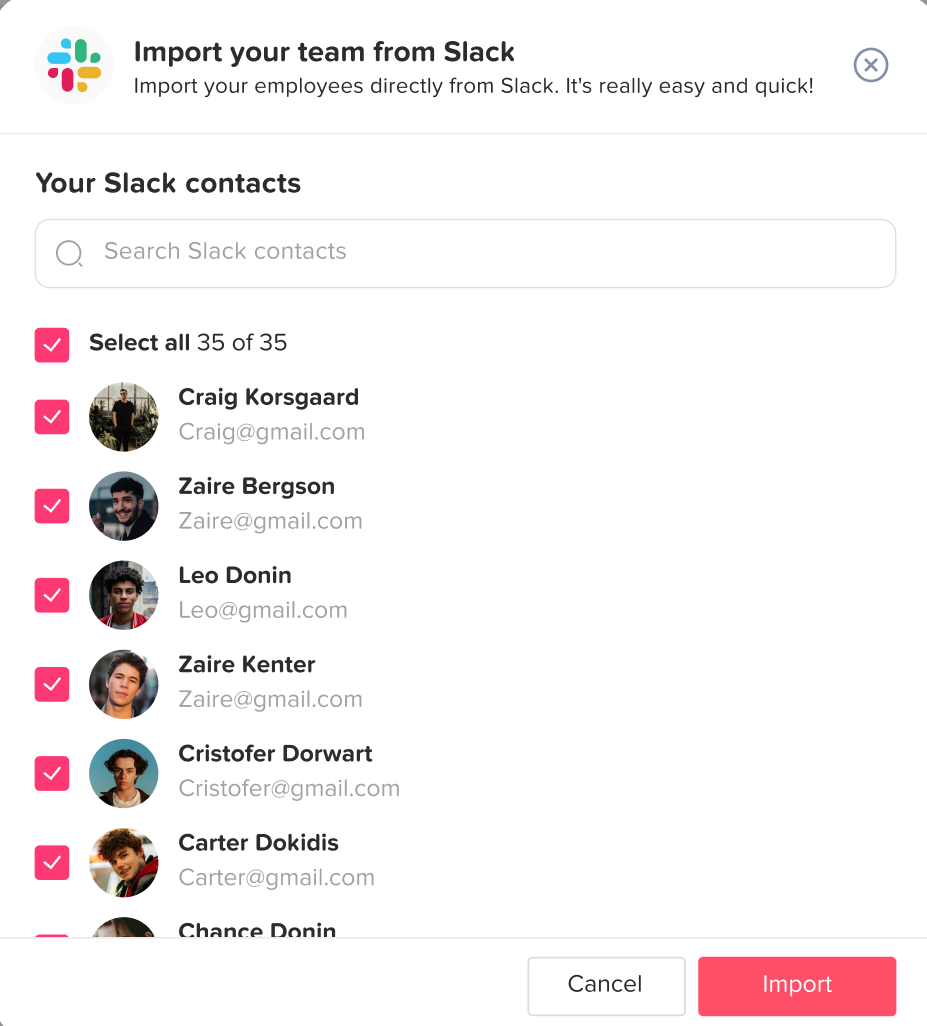The width and height of the screenshot is (927, 1026).
Task: Toggle Zaire Kenter's checkbox
Action: pyautogui.click(x=52, y=684)
